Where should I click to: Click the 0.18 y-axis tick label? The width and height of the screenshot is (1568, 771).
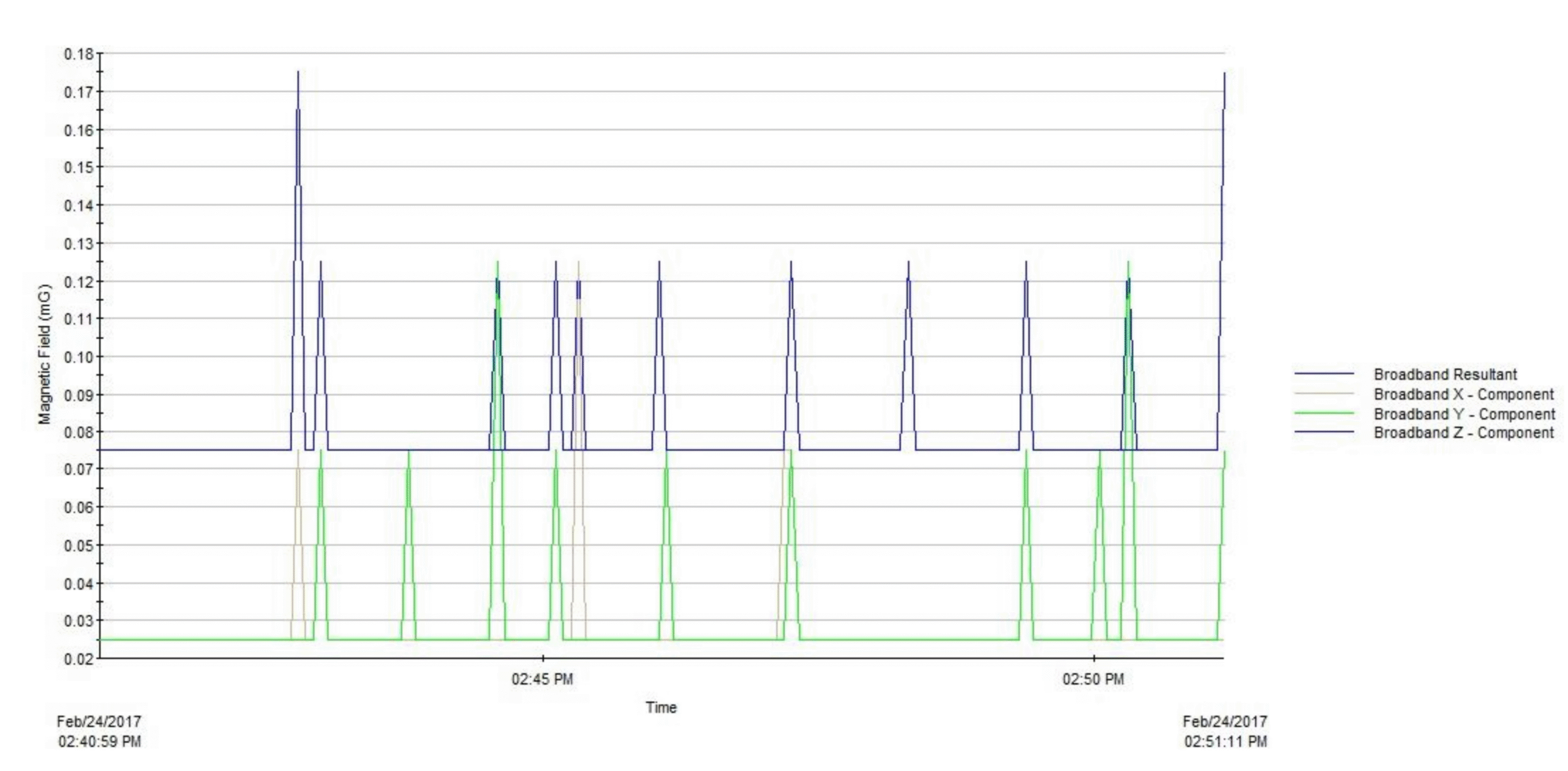coord(79,55)
